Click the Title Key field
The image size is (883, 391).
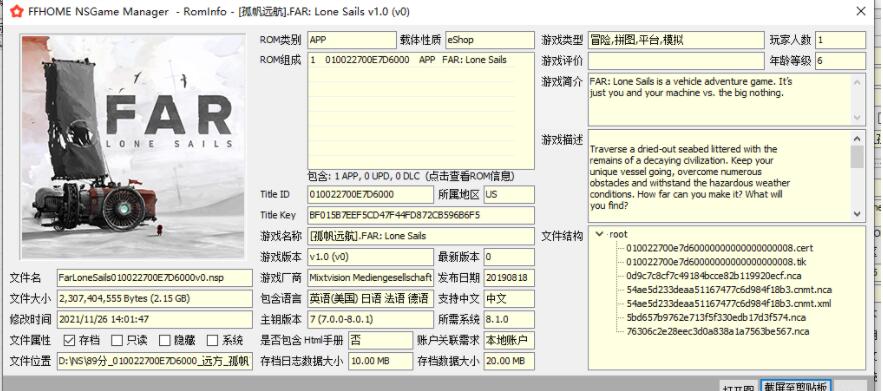421,215
